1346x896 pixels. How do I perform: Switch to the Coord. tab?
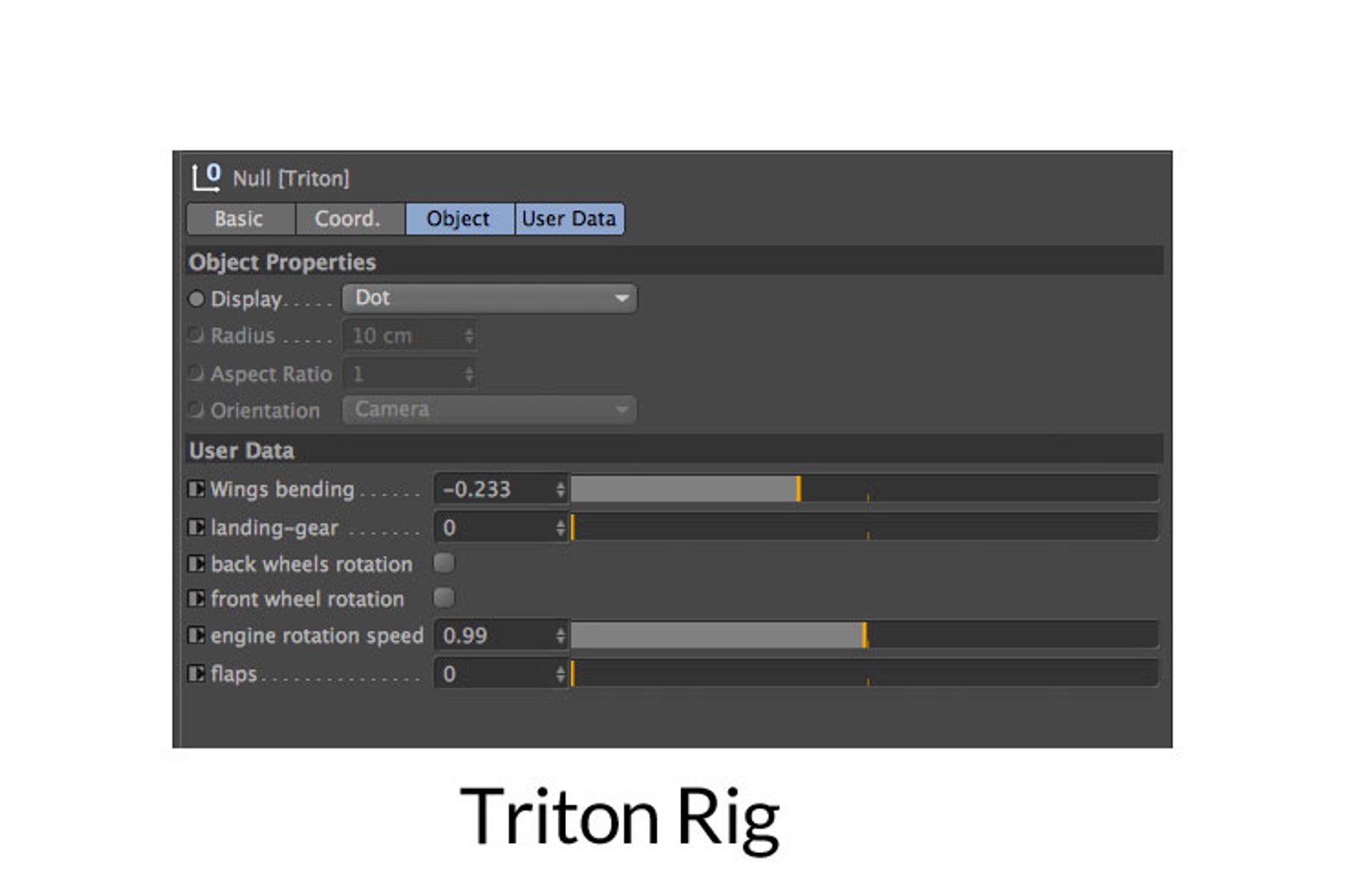(350, 219)
